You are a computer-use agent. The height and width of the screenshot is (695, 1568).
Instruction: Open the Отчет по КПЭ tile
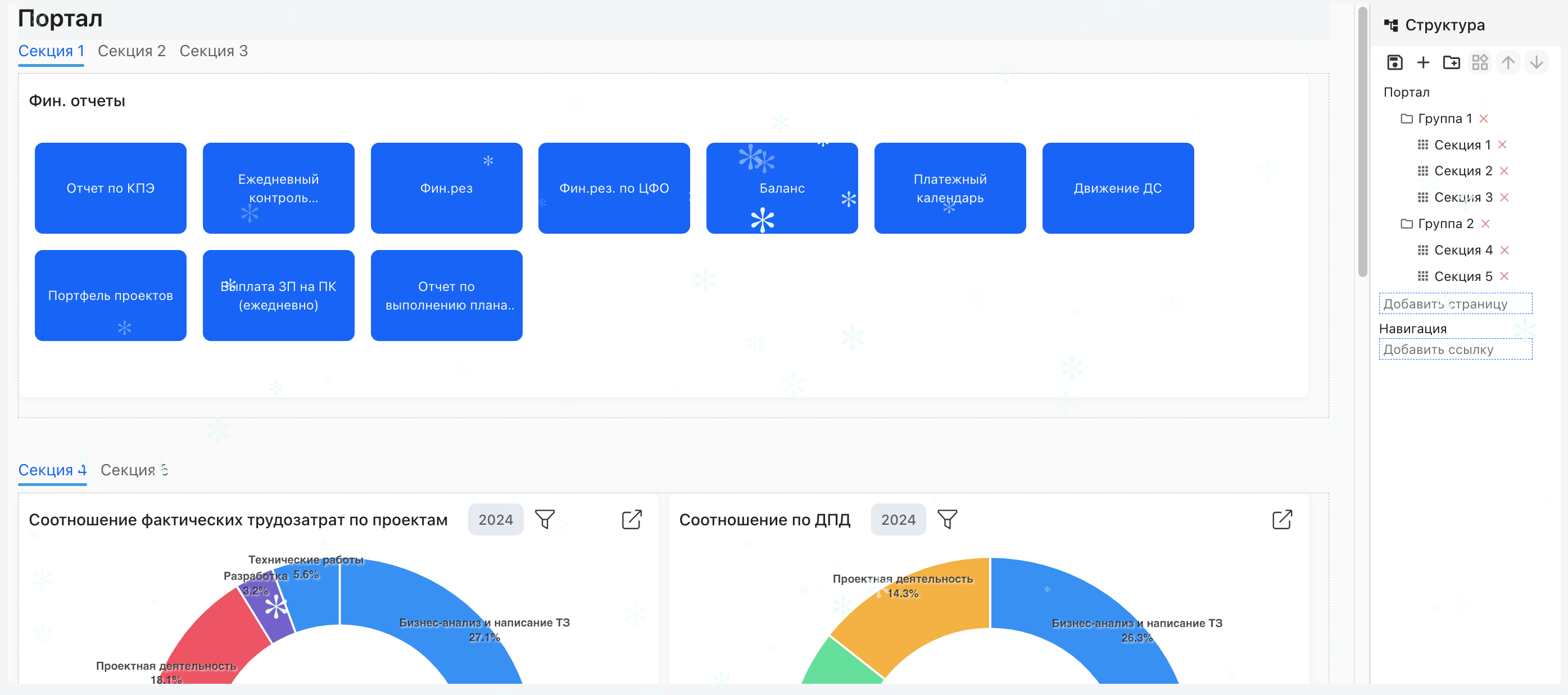click(x=111, y=188)
